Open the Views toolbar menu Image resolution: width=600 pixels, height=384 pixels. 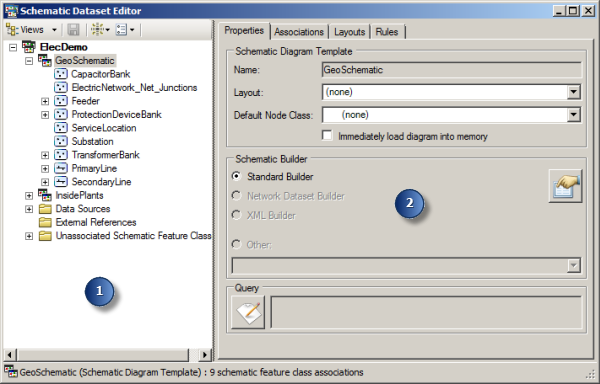(x=32, y=30)
